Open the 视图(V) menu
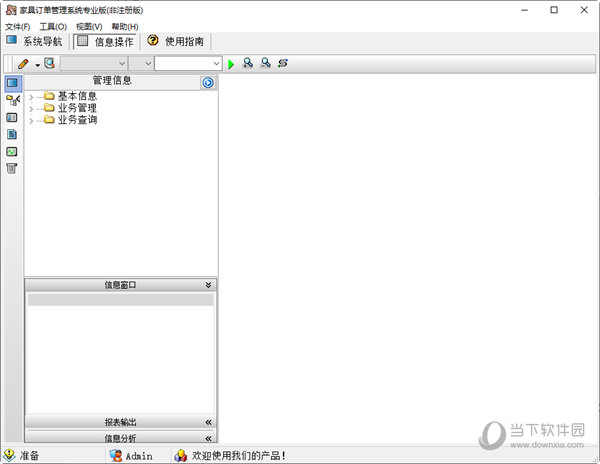Viewport: 600px width, 464px height. click(x=89, y=27)
